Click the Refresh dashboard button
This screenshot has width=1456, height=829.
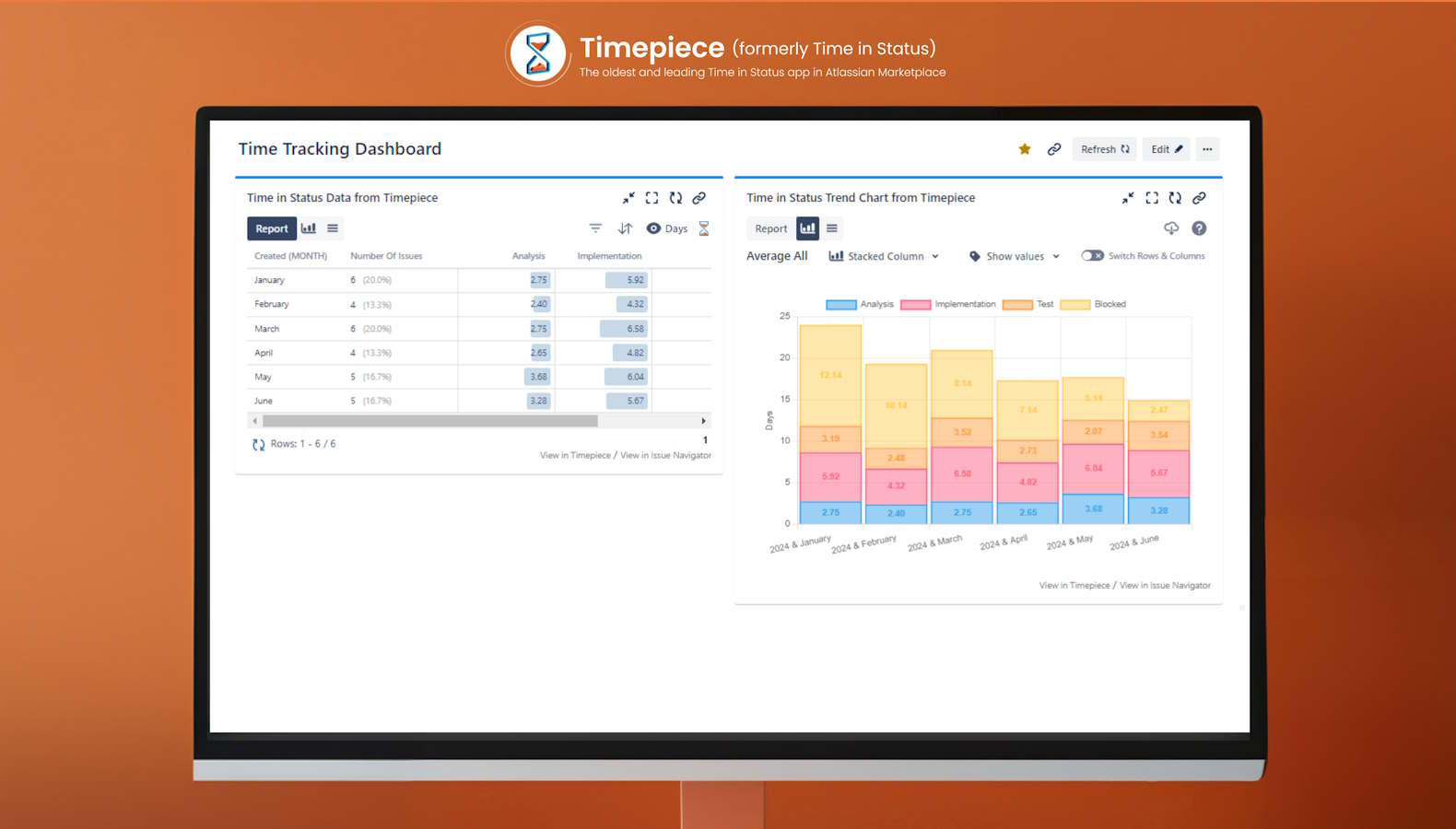coord(1104,149)
